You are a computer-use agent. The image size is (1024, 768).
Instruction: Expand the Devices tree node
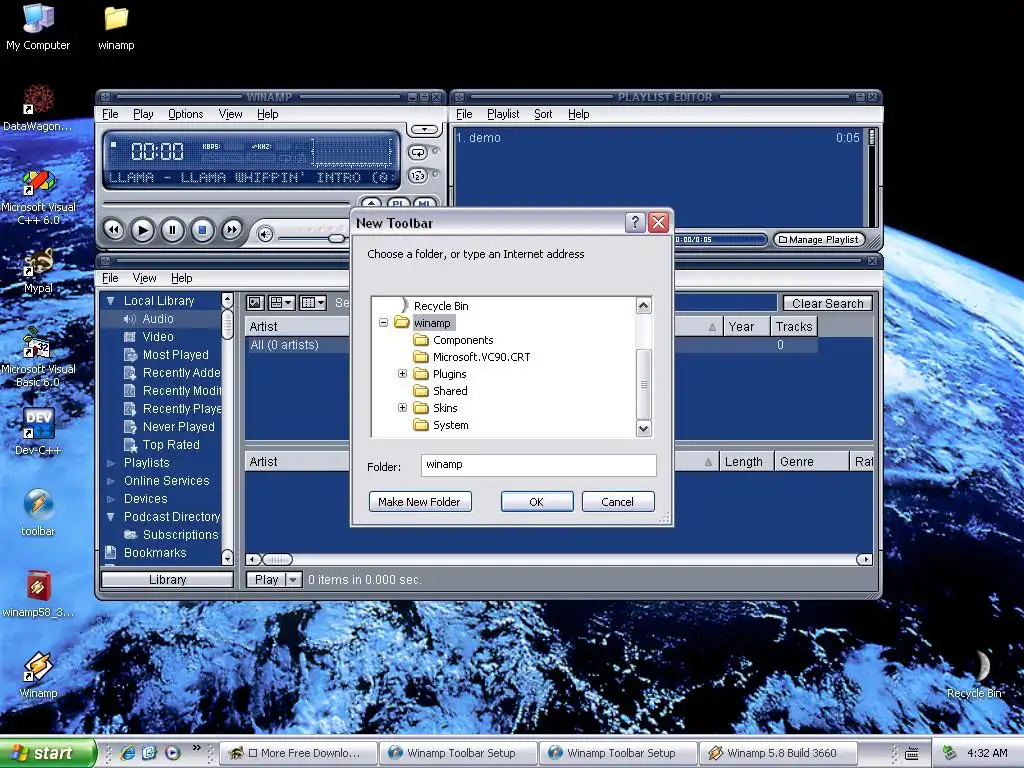click(110, 499)
